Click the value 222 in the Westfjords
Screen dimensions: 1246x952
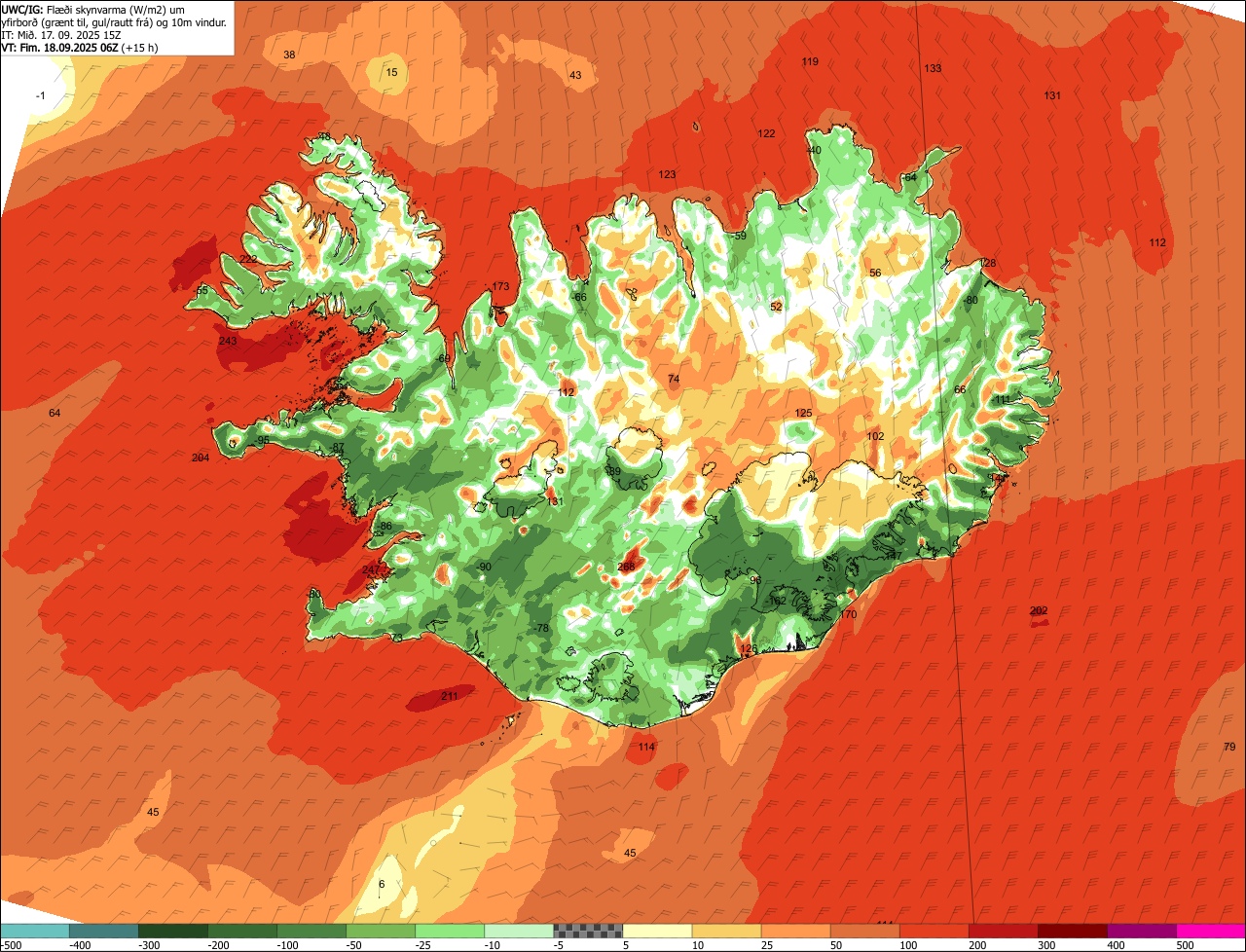(x=249, y=259)
